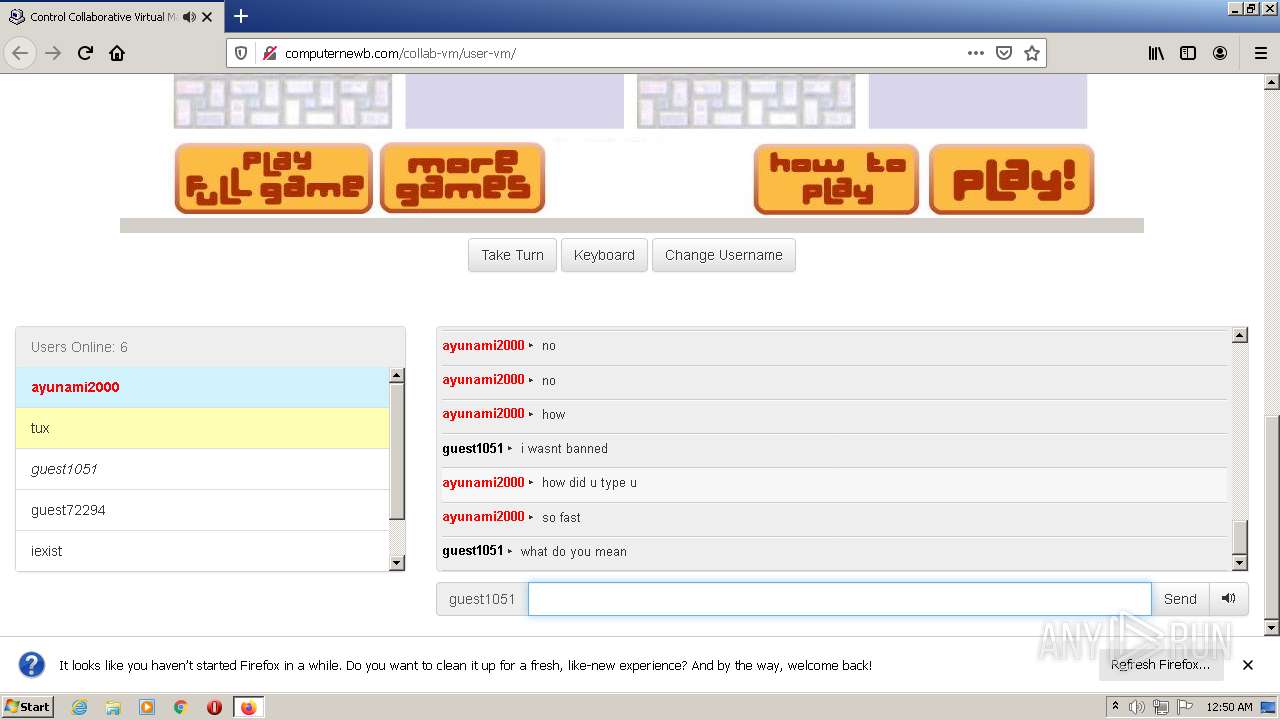Toggle the sidebar view icon
The width and height of the screenshot is (1280, 720).
pyautogui.click(x=1188, y=53)
